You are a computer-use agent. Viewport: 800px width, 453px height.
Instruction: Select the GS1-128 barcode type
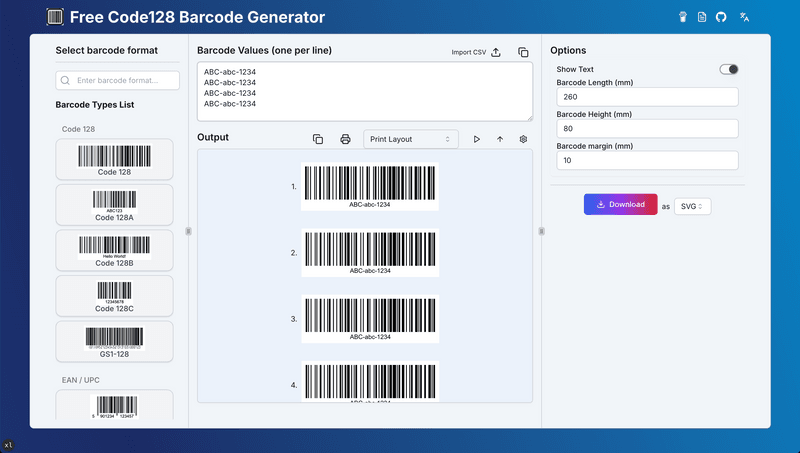tap(114, 341)
